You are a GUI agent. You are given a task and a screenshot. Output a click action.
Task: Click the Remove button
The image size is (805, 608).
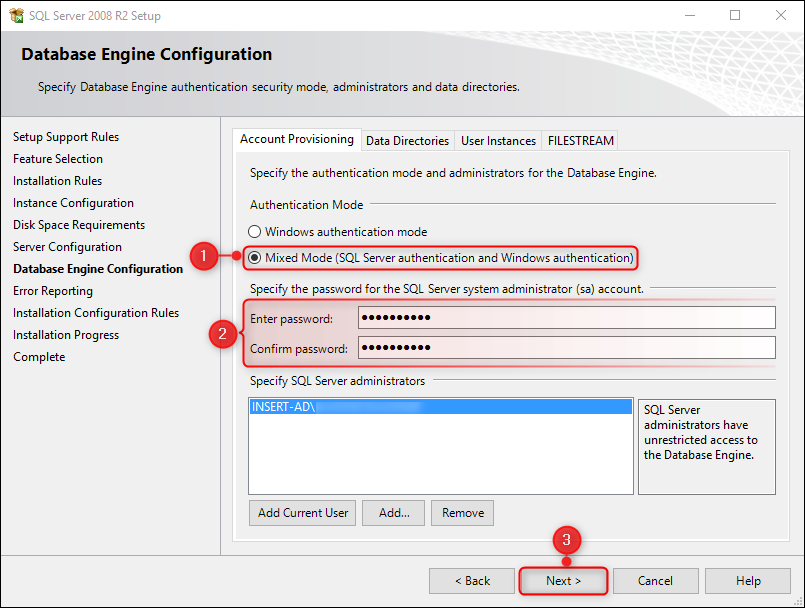(x=463, y=513)
